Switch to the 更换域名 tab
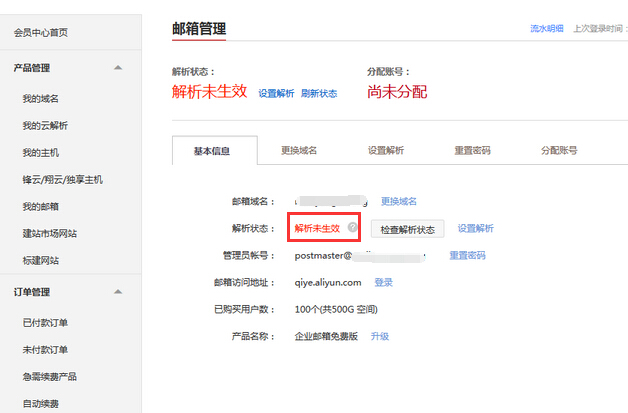The image size is (628, 413). click(299, 150)
